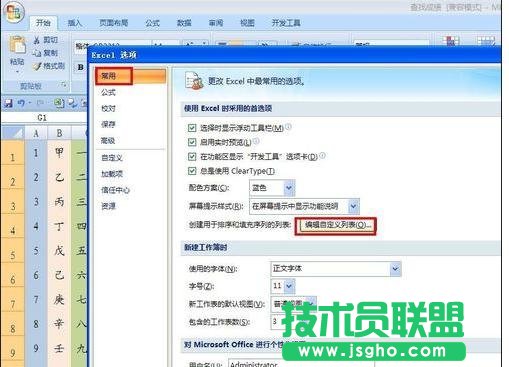Click the Cut (剪切) scissors icon
This screenshot has width=509, height=367.
(37, 40)
